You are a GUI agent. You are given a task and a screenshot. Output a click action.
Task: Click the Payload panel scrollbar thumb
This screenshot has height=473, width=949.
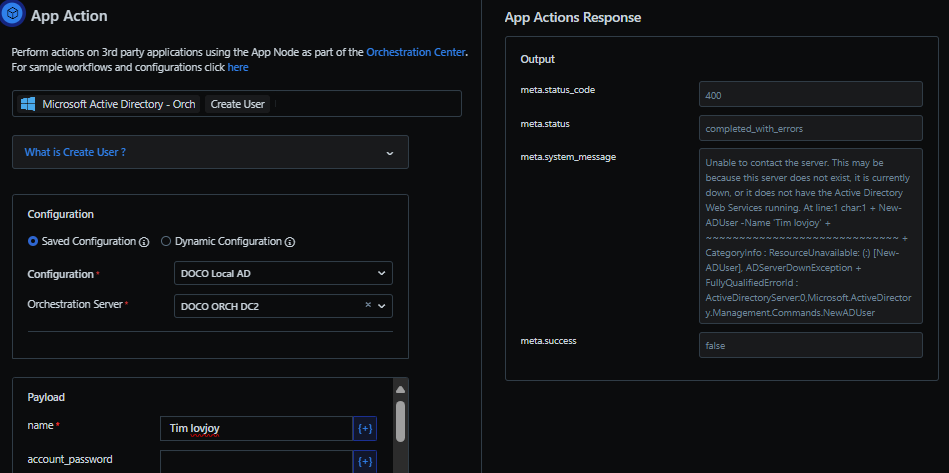click(400, 420)
